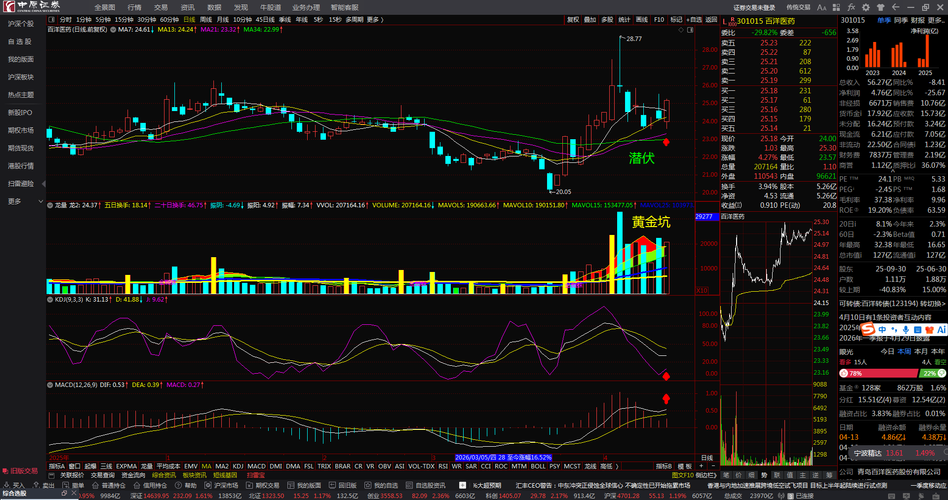Screen dimensions: 948x500
Task: Select the 日线 period
Action: (x=189, y=19)
